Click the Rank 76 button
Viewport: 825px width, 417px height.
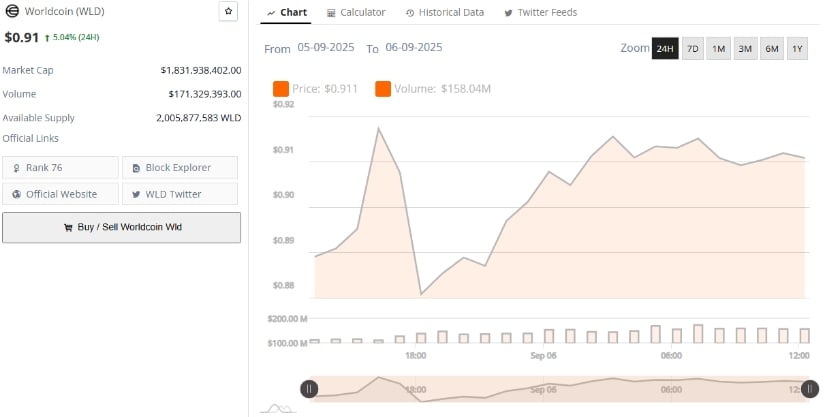point(61,168)
